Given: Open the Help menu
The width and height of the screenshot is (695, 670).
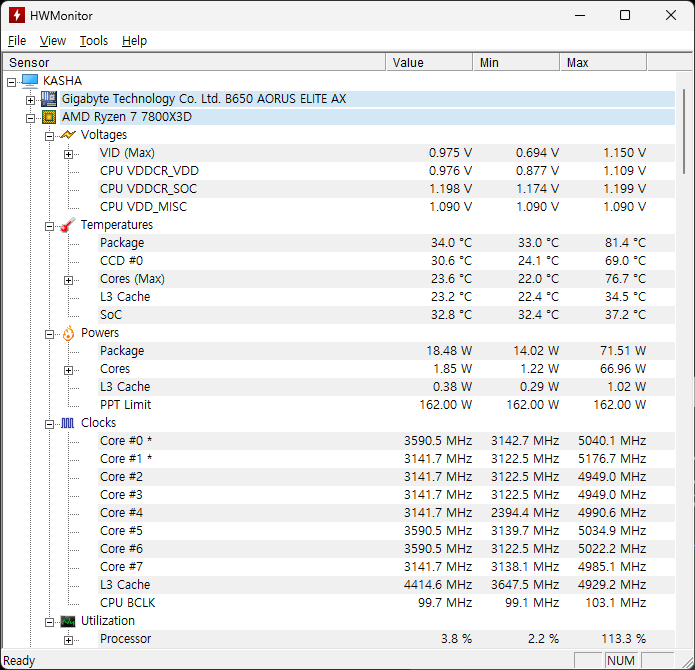Looking at the screenshot, I should (134, 41).
